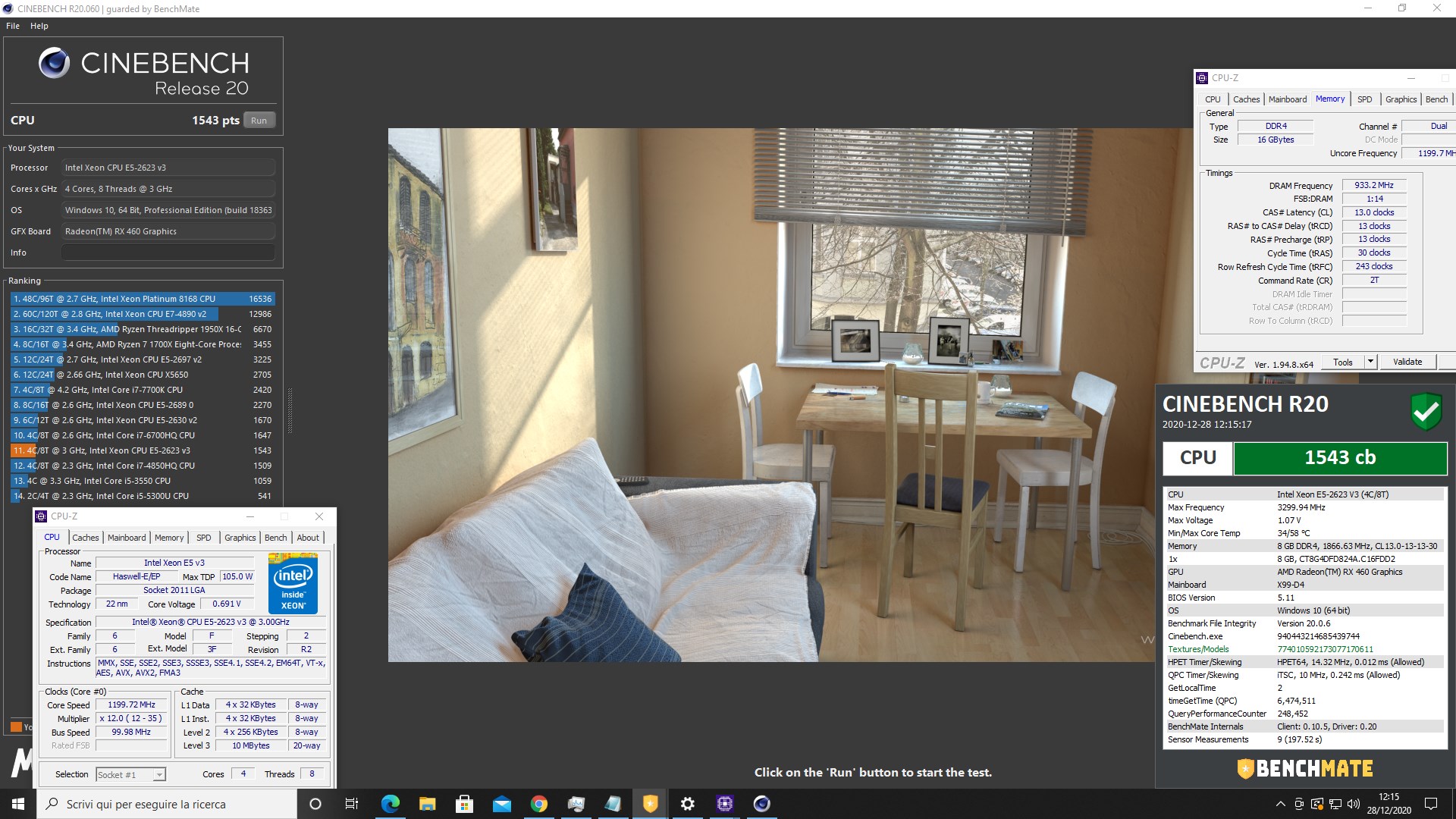Click the DRAM Frequency value 933.2 MHz
The height and width of the screenshot is (819, 1456).
click(1374, 185)
